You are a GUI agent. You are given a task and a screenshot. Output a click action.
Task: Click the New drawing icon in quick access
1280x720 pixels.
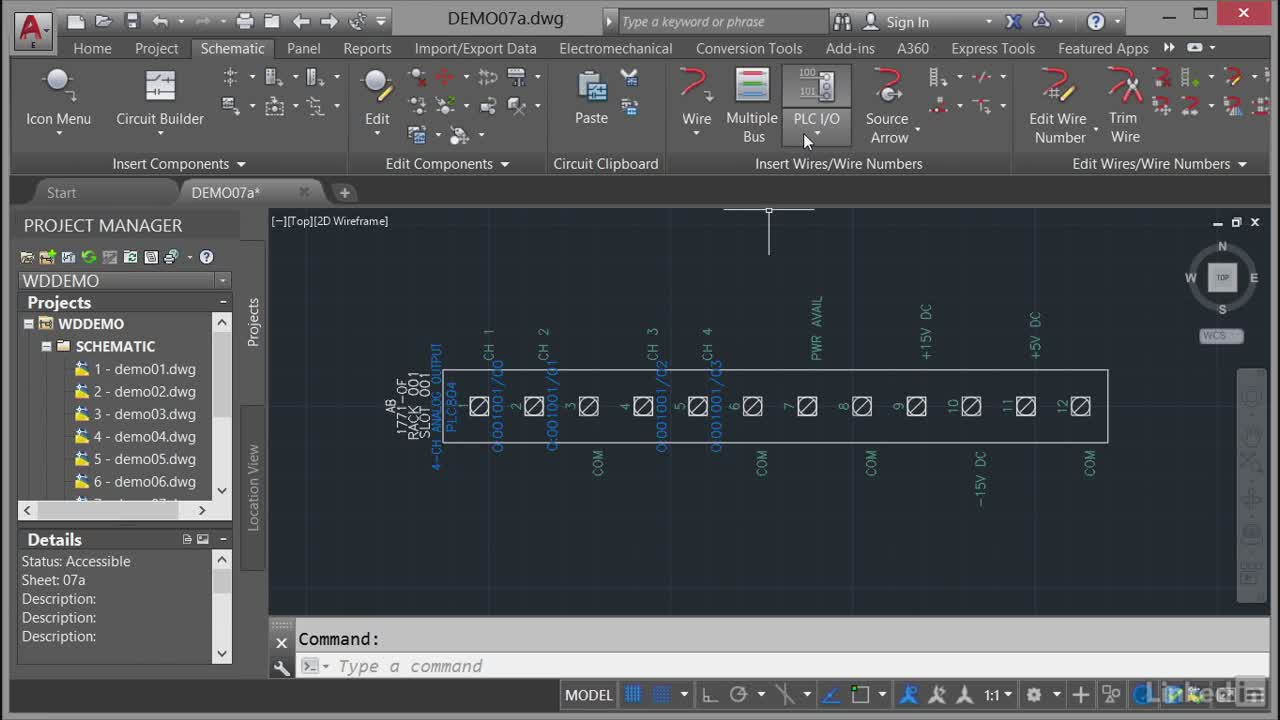tap(75, 21)
